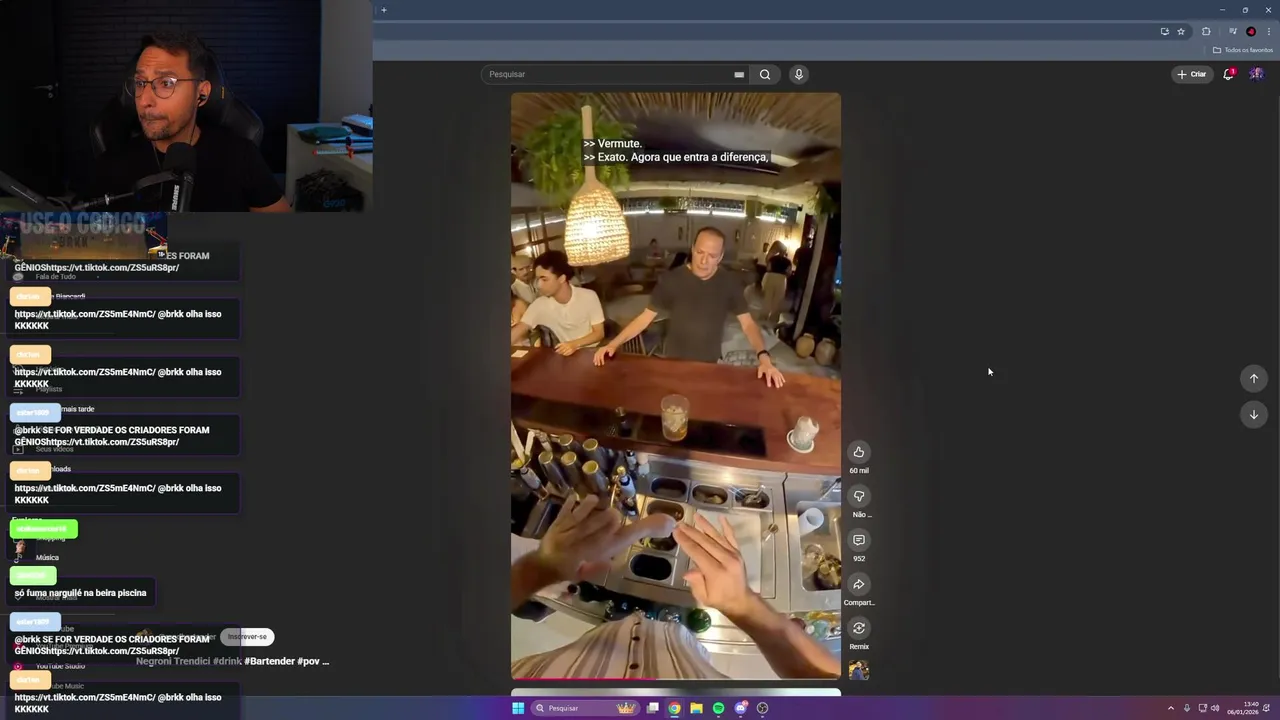Open Task View on the taskbar
This screenshot has width=1280, height=720.
653,708
